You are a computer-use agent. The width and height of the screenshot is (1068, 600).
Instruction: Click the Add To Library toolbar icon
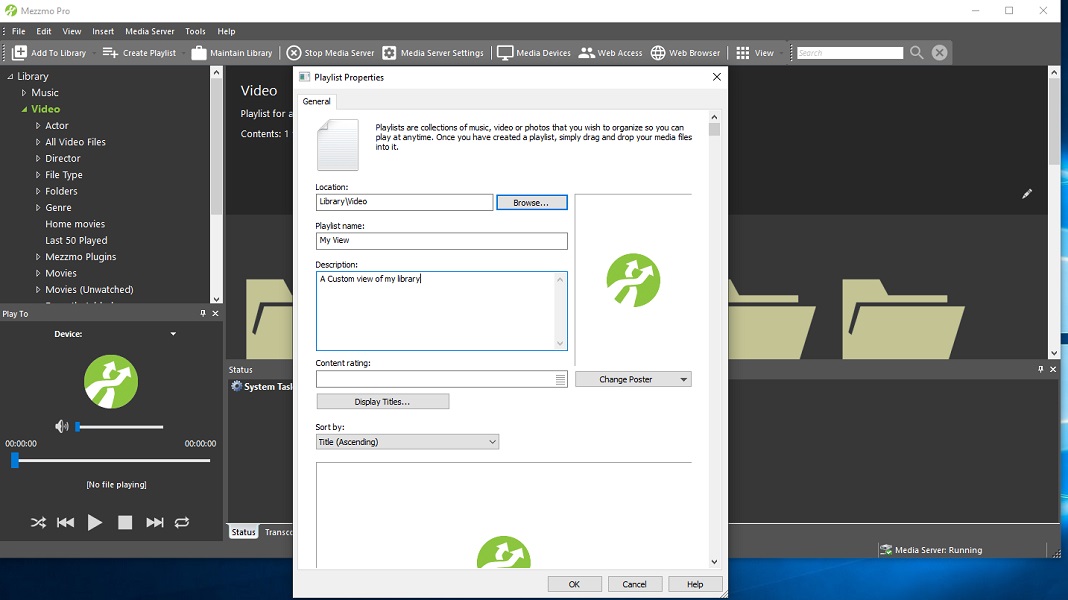point(20,52)
